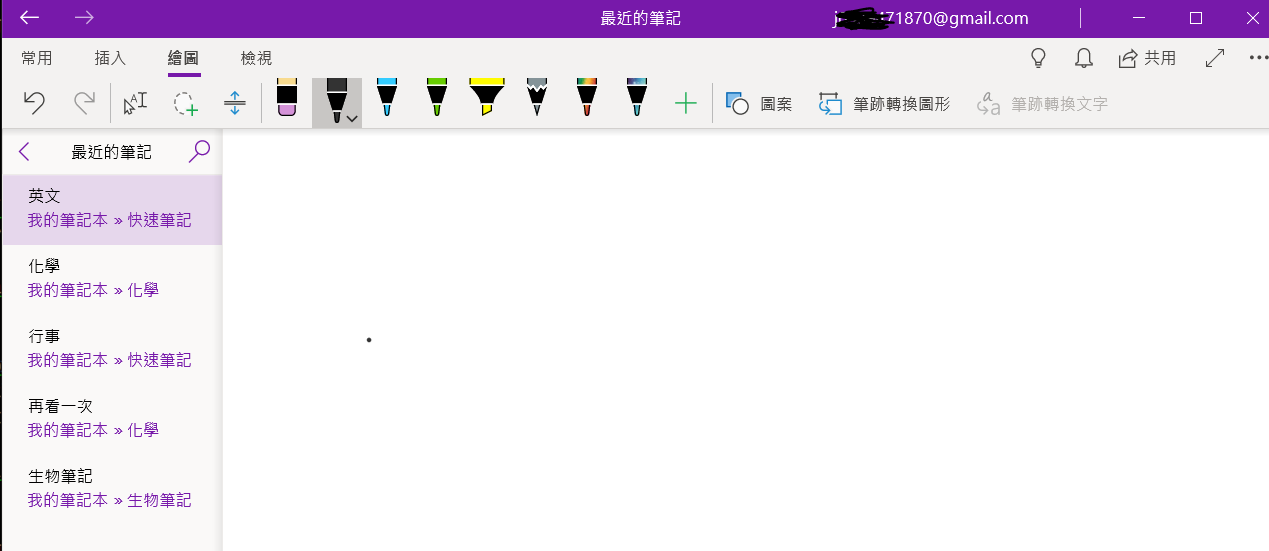
Task: Search notes using the magnifier icon
Action: click(200, 152)
